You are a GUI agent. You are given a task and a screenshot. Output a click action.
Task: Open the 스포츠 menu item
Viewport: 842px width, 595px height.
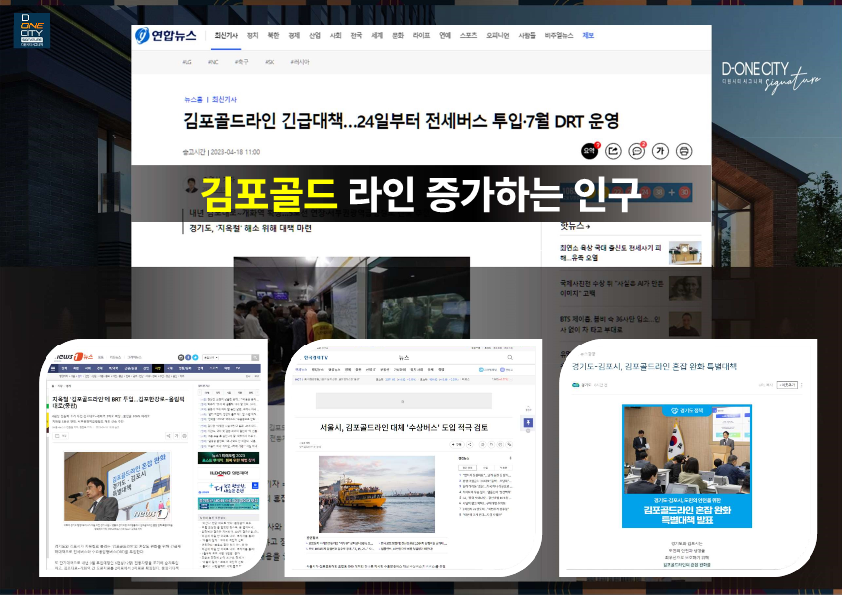point(468,35)
